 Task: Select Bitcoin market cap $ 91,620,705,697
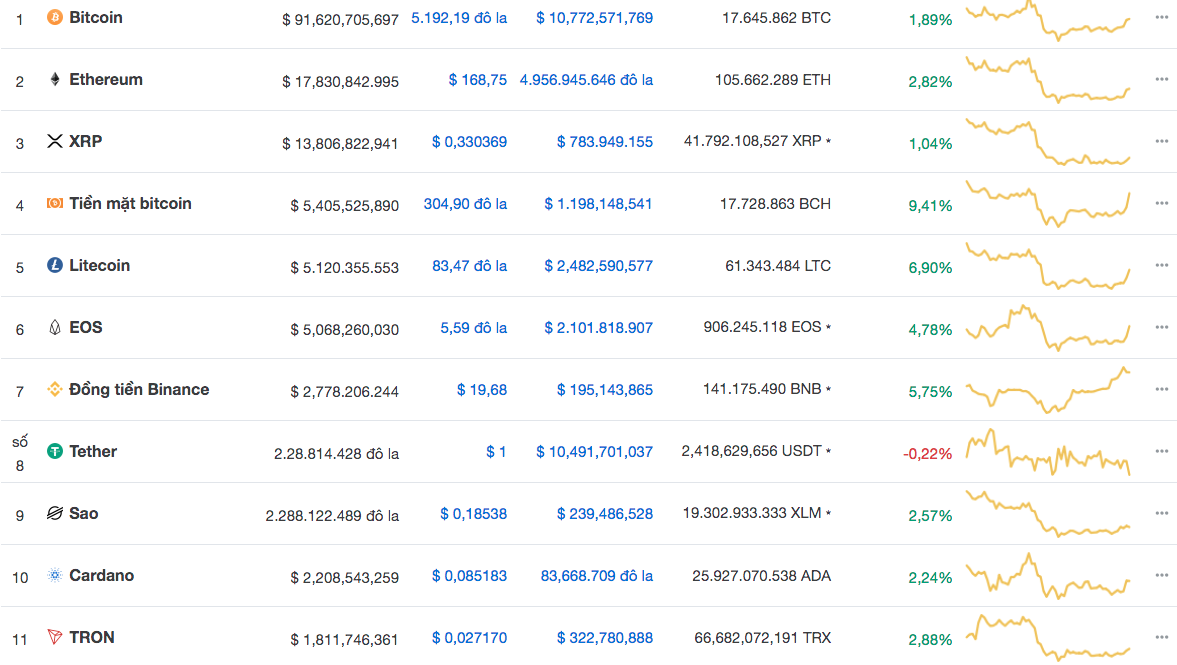pos(340,20)
